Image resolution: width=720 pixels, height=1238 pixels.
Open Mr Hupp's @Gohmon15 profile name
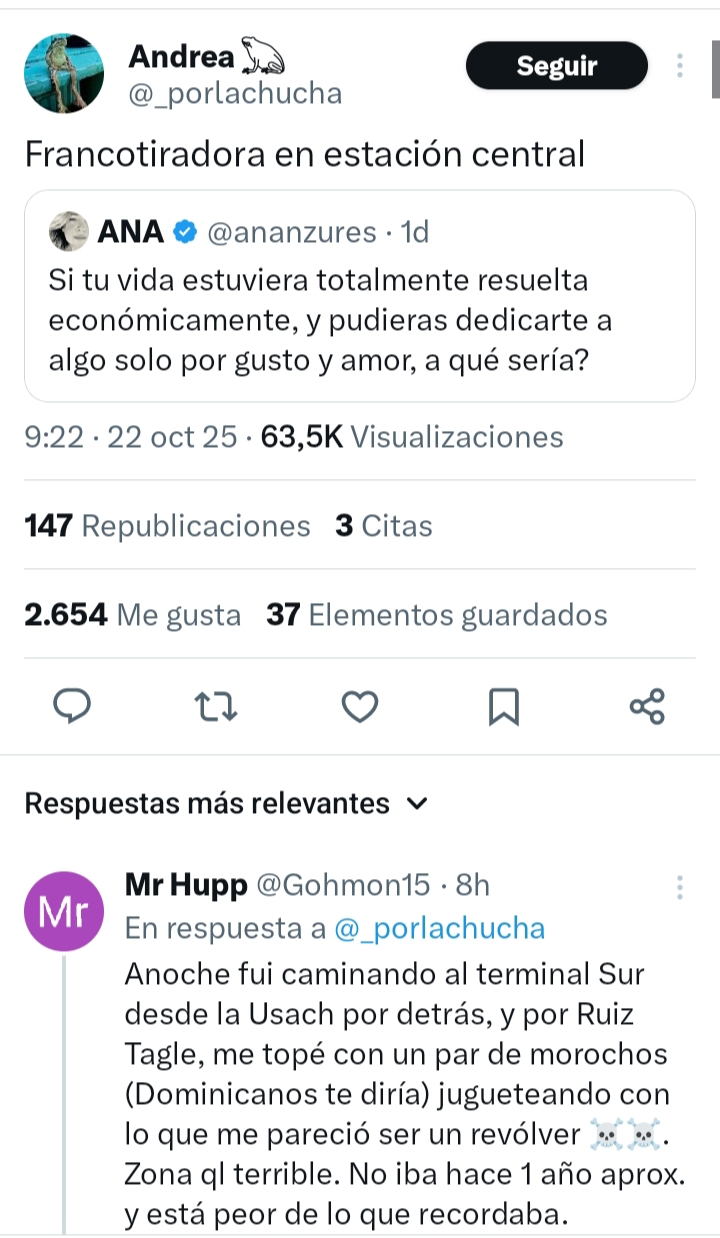tap(345, 885)
